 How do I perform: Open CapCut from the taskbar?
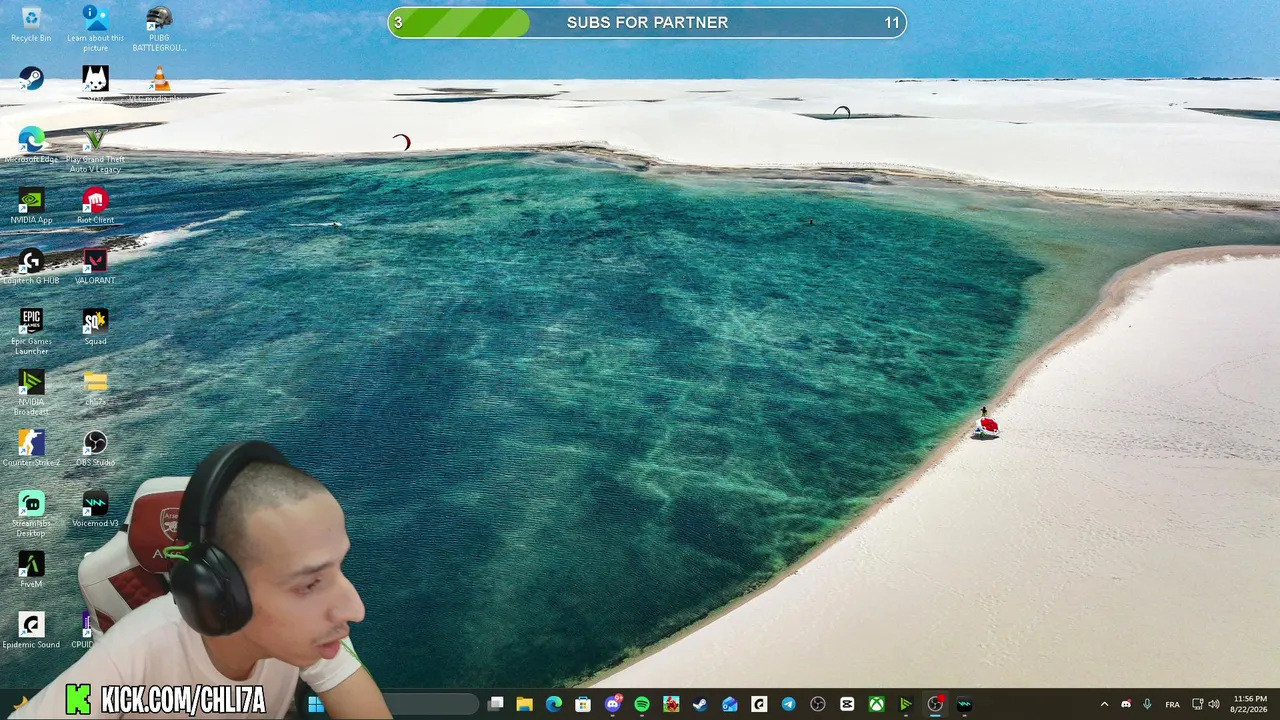tap(847, 704)
